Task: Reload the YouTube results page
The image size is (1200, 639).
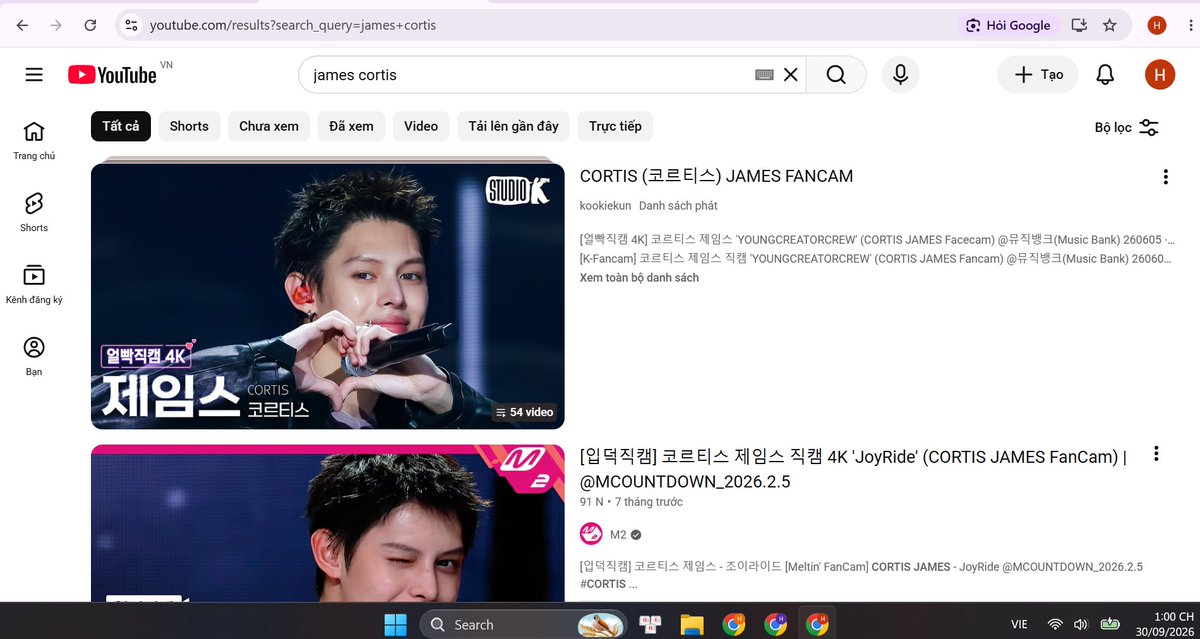Action: (90, 25)
